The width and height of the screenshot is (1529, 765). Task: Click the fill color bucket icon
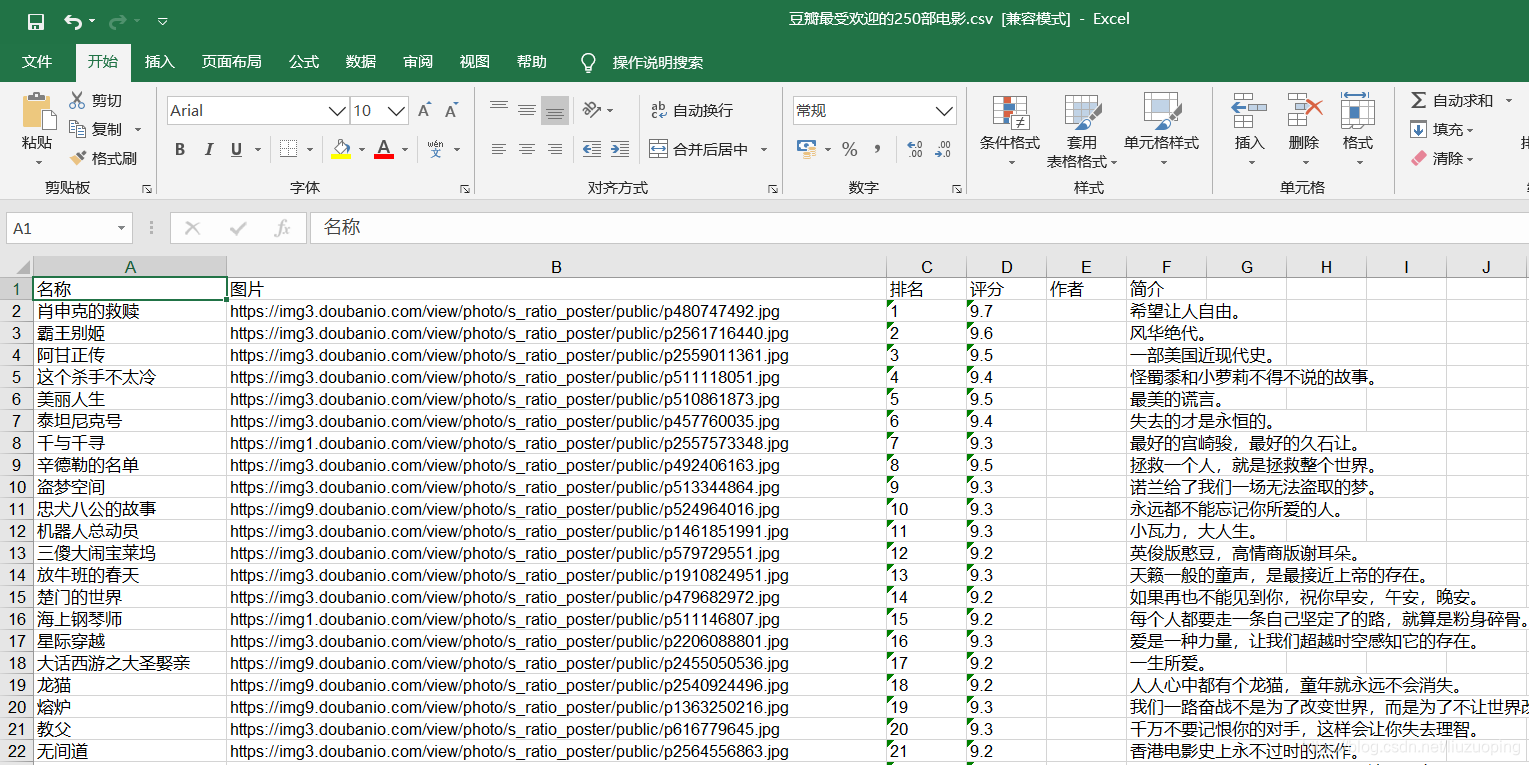(341, 149)
